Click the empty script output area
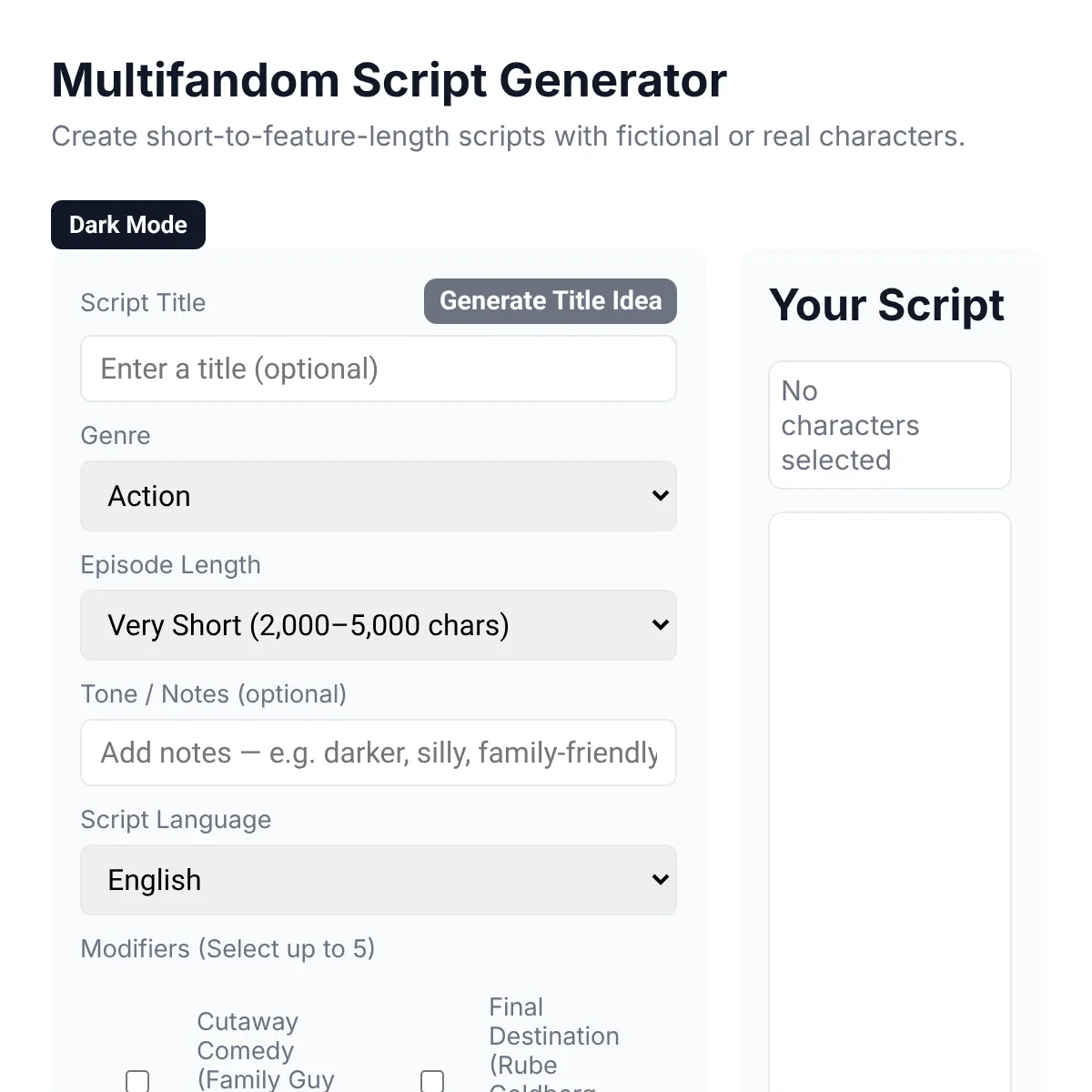The image size is (1092, 1092). [890, 801]
